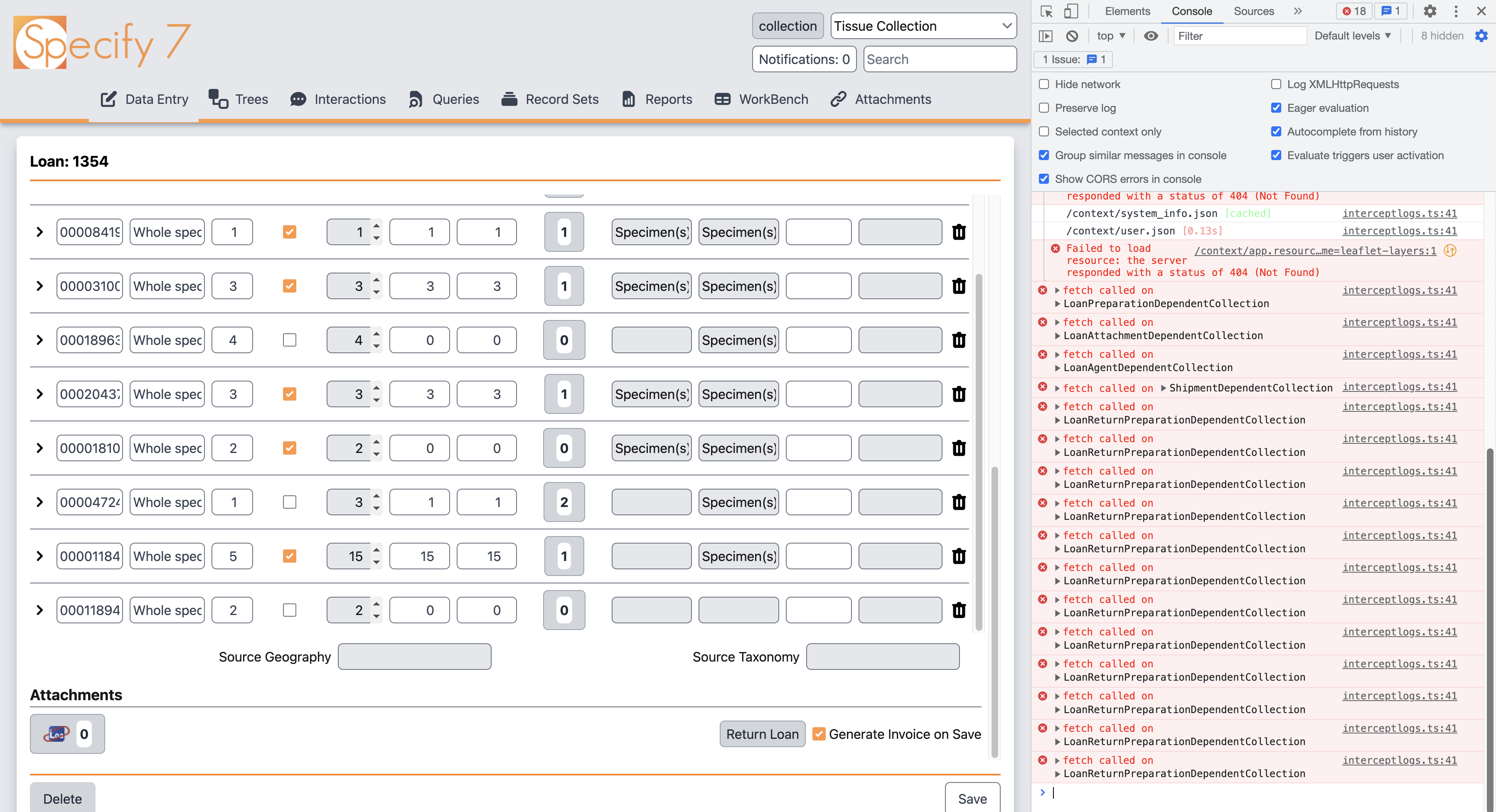
Task: Expand the row for specimen 00003100
Action: coord(39,286)
